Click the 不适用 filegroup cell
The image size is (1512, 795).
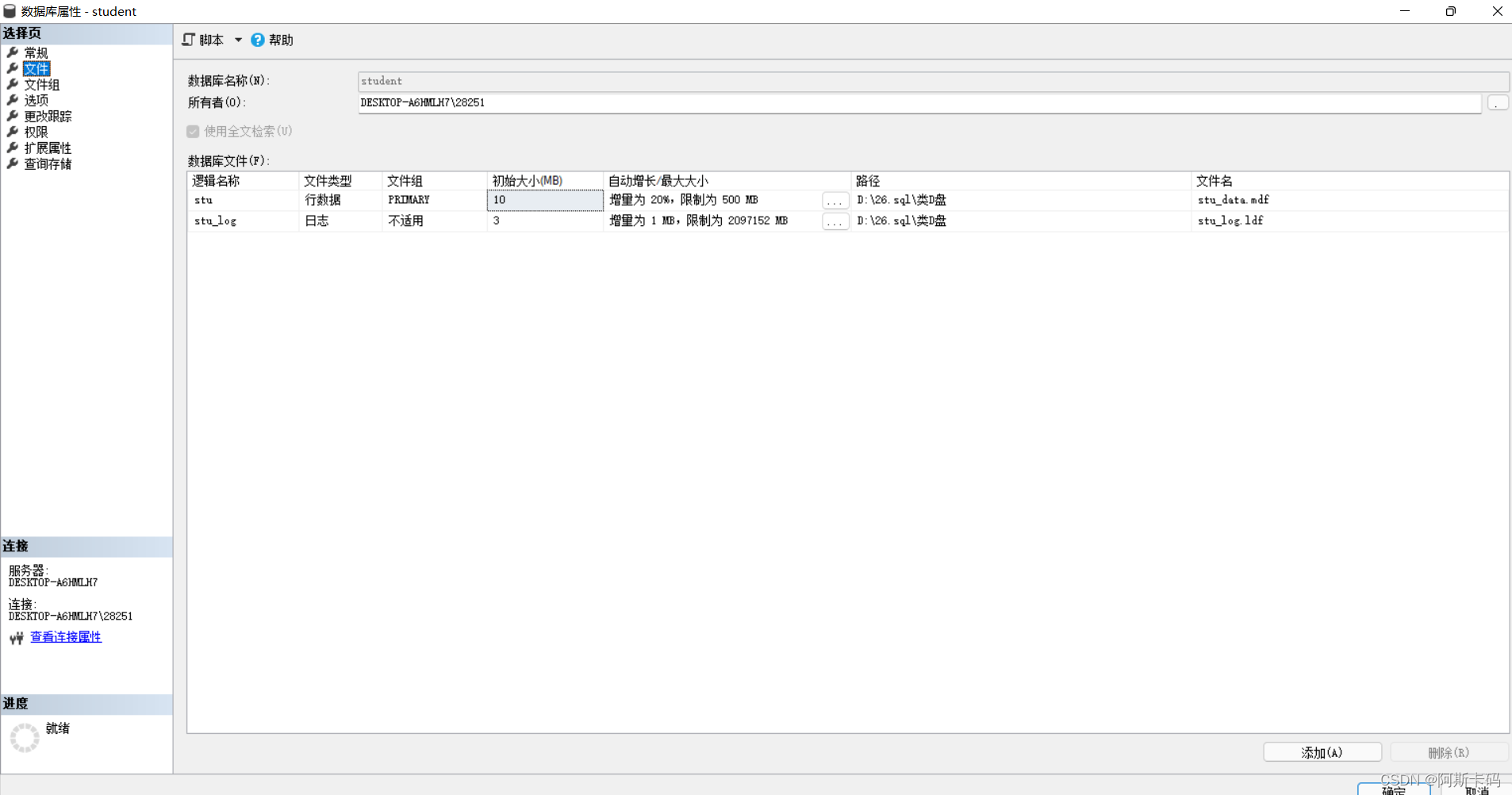435,221
